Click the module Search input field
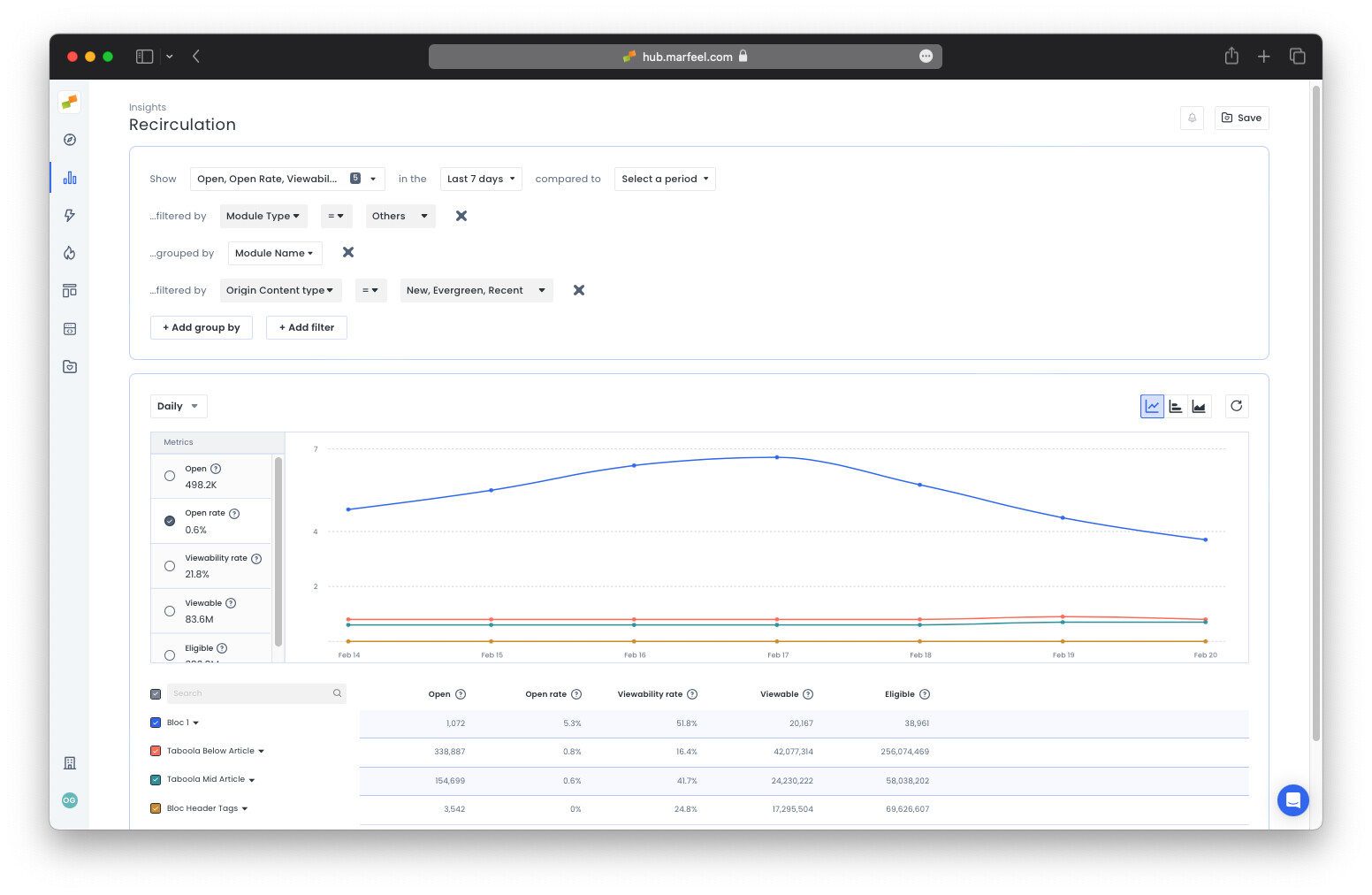Screen dimensions: 1372x895 click(250, 693)
